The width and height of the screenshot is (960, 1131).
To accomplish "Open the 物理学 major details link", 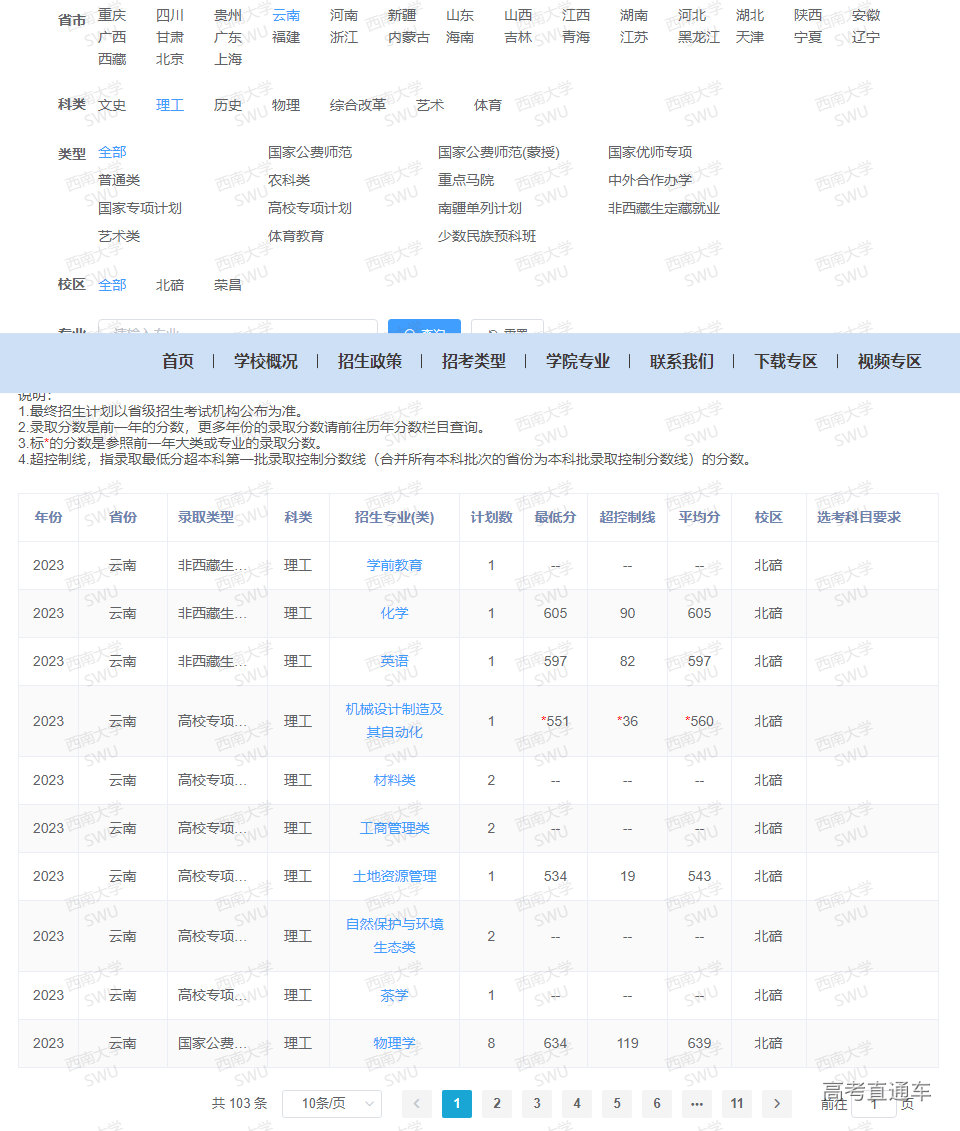I will [x=394, y=1043].
